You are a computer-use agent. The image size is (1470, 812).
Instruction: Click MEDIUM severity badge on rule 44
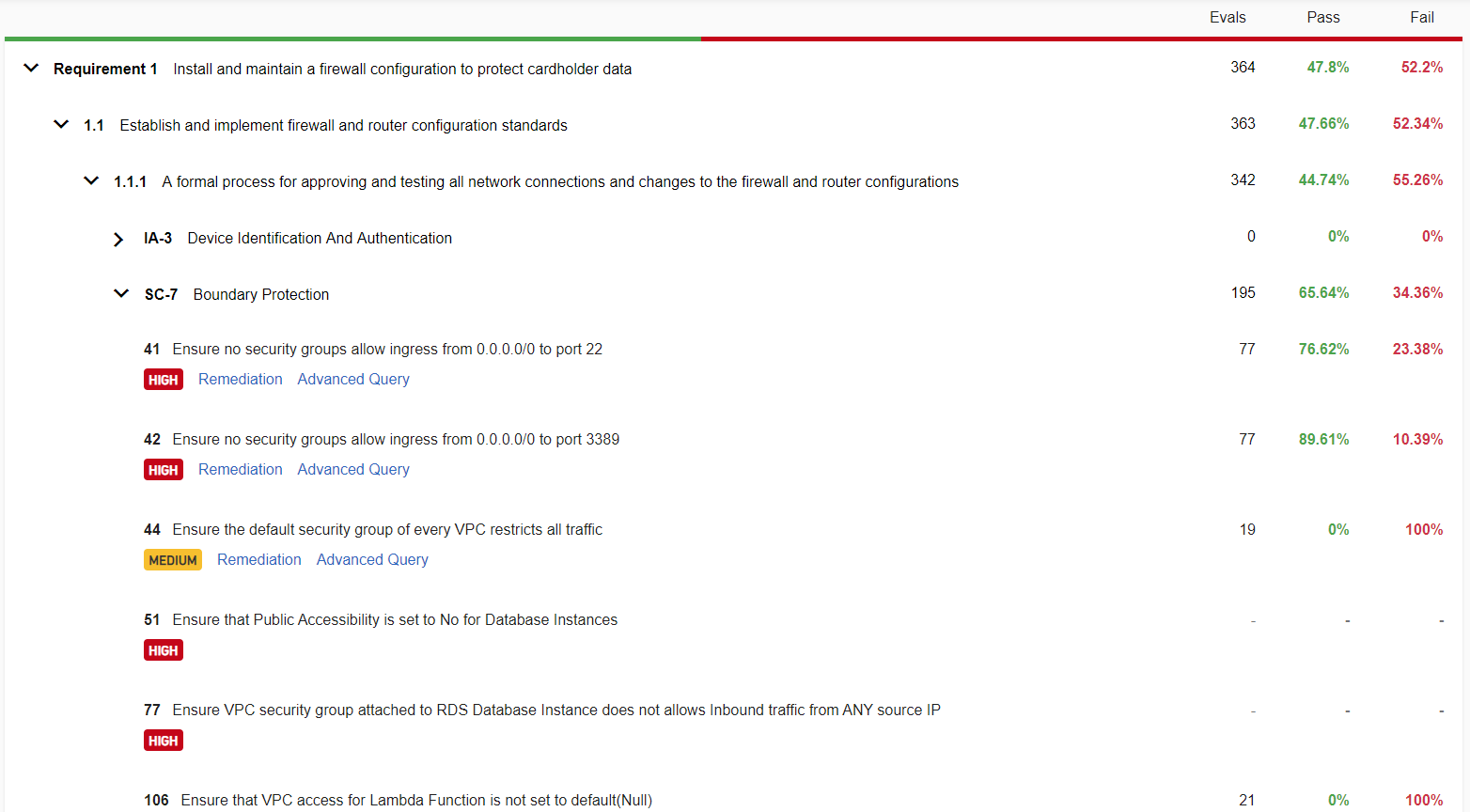(x=173, y=560)
